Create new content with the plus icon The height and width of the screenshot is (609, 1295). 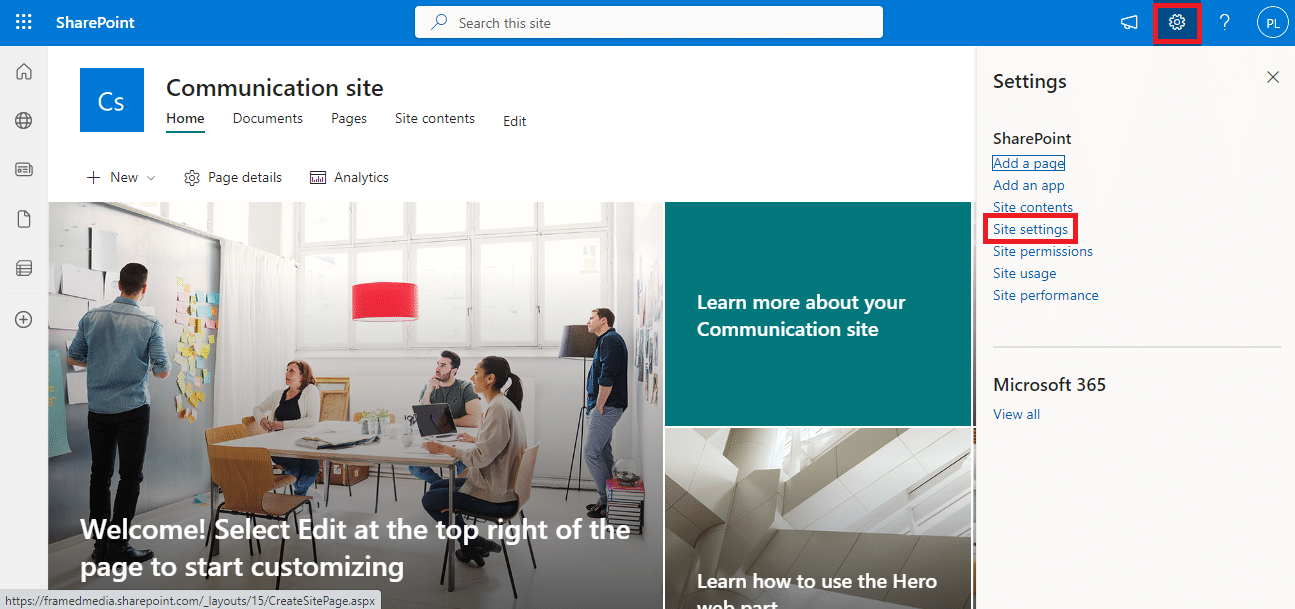[23, 319]
